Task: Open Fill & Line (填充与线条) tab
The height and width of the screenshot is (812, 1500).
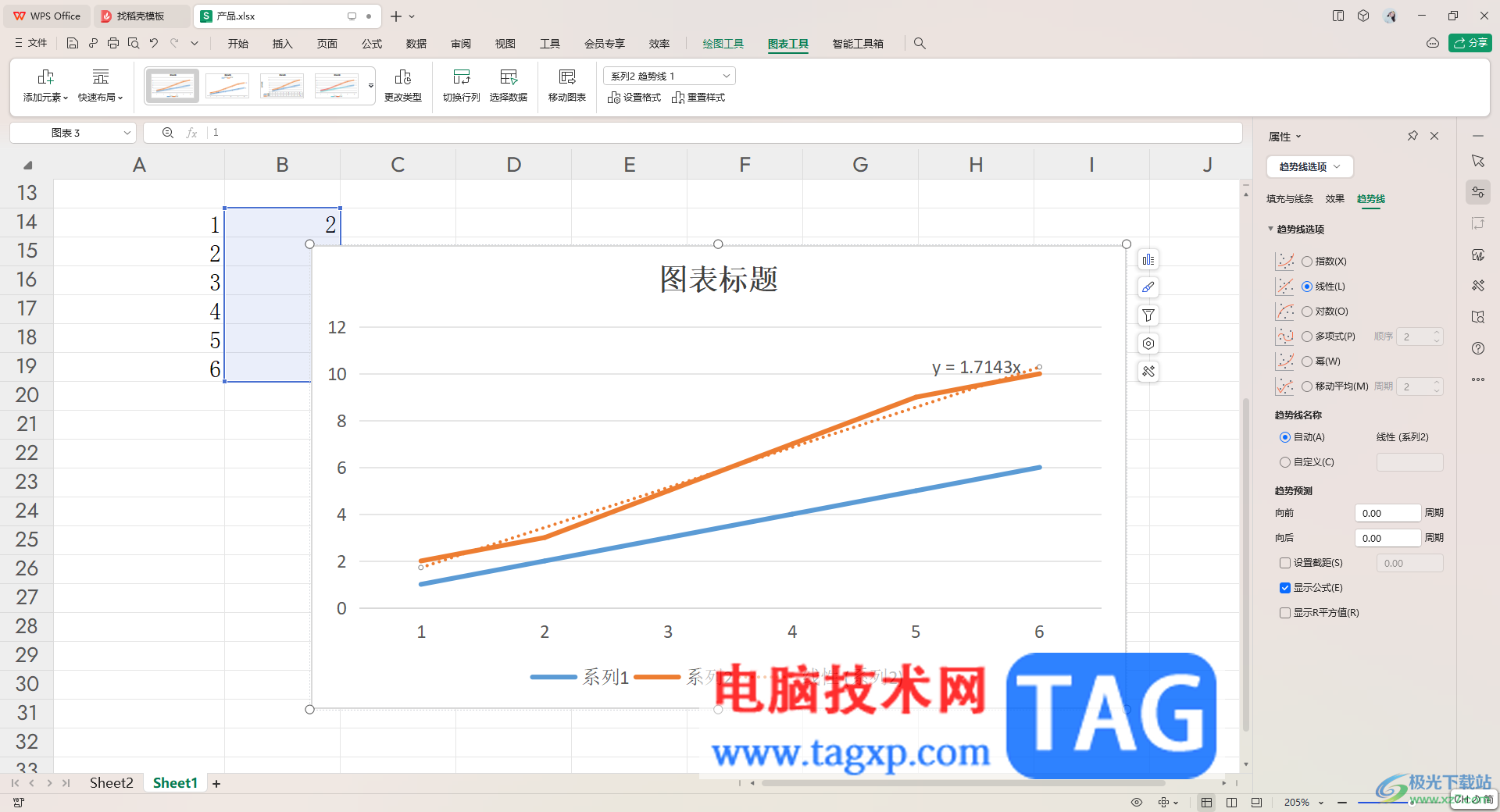Action: [1290, 199]
